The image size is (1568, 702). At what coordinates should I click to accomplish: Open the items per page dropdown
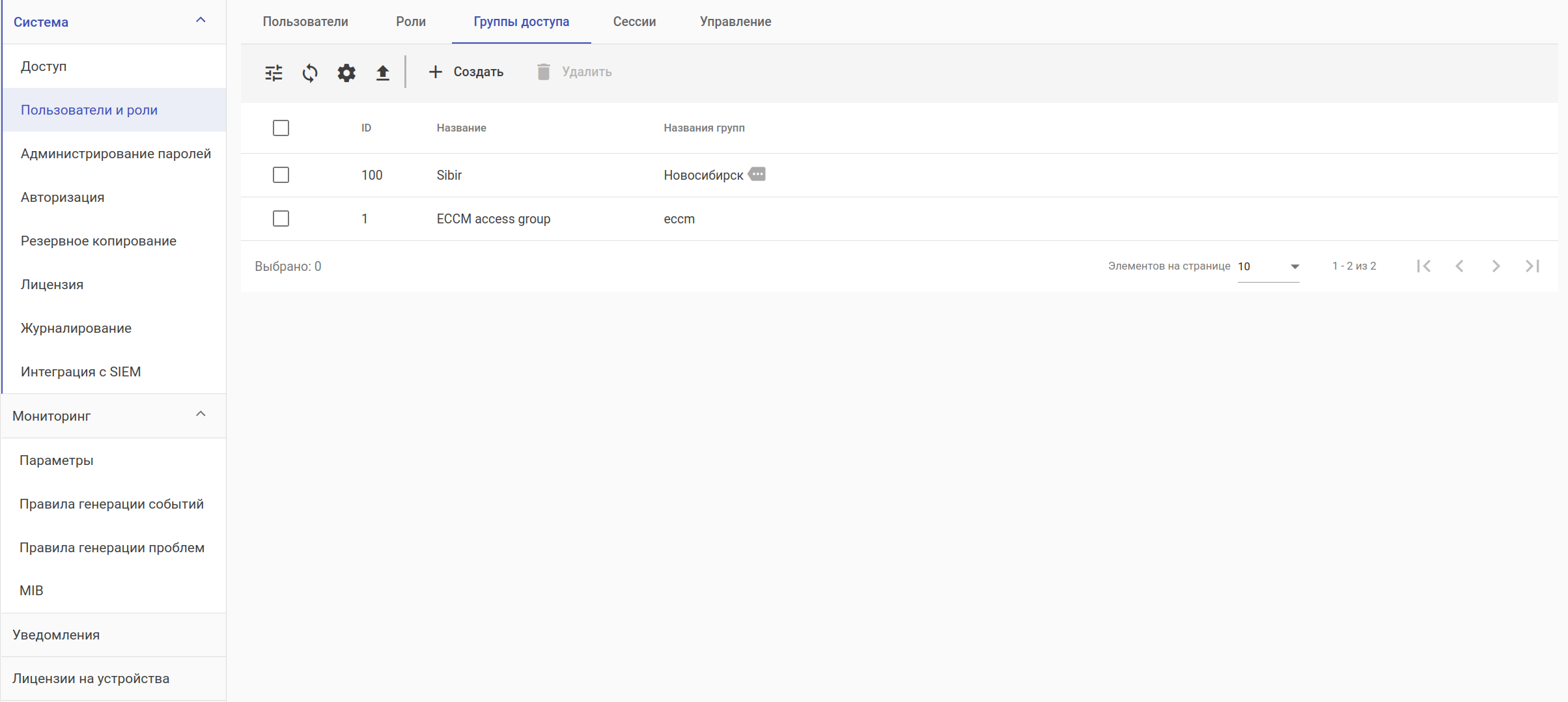[1268, 266]
